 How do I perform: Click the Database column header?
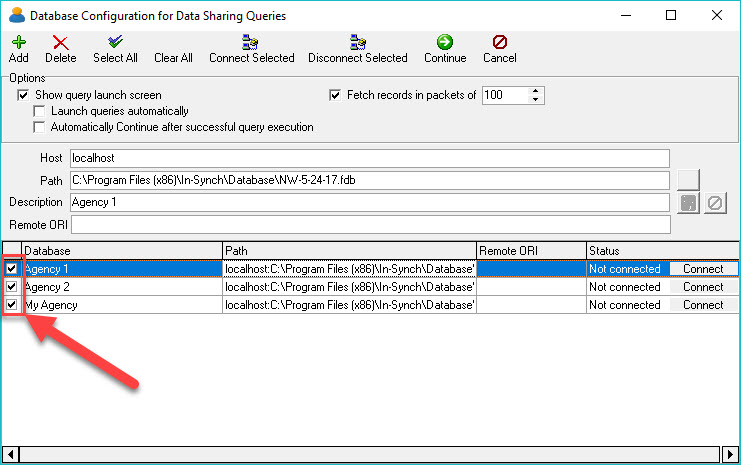[x=121, y=250]
